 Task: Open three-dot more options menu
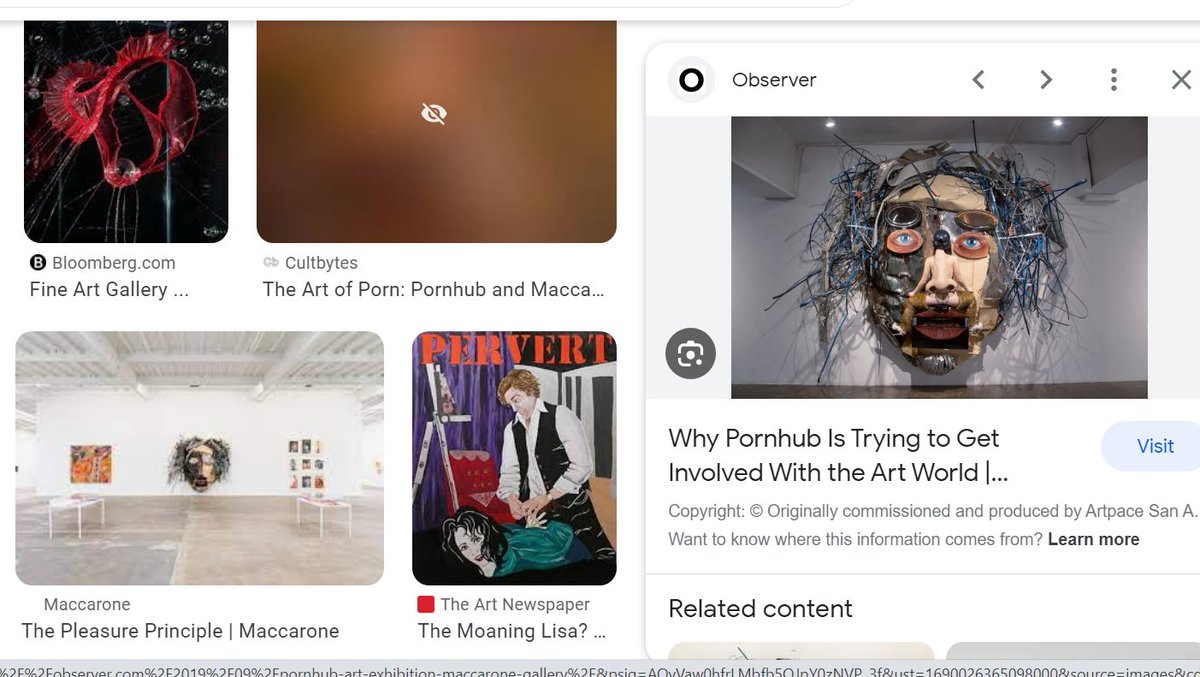(1114, 80)
